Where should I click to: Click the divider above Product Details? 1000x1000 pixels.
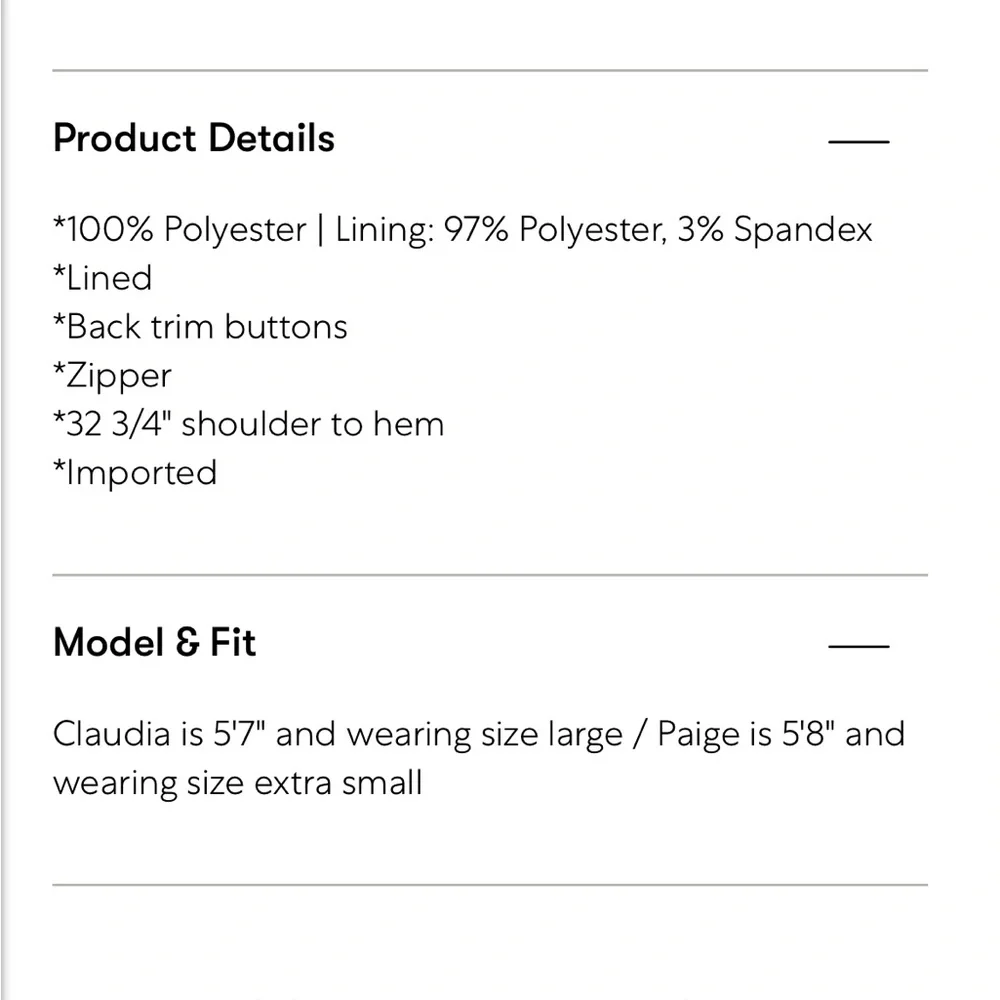(x=490, y=71)
